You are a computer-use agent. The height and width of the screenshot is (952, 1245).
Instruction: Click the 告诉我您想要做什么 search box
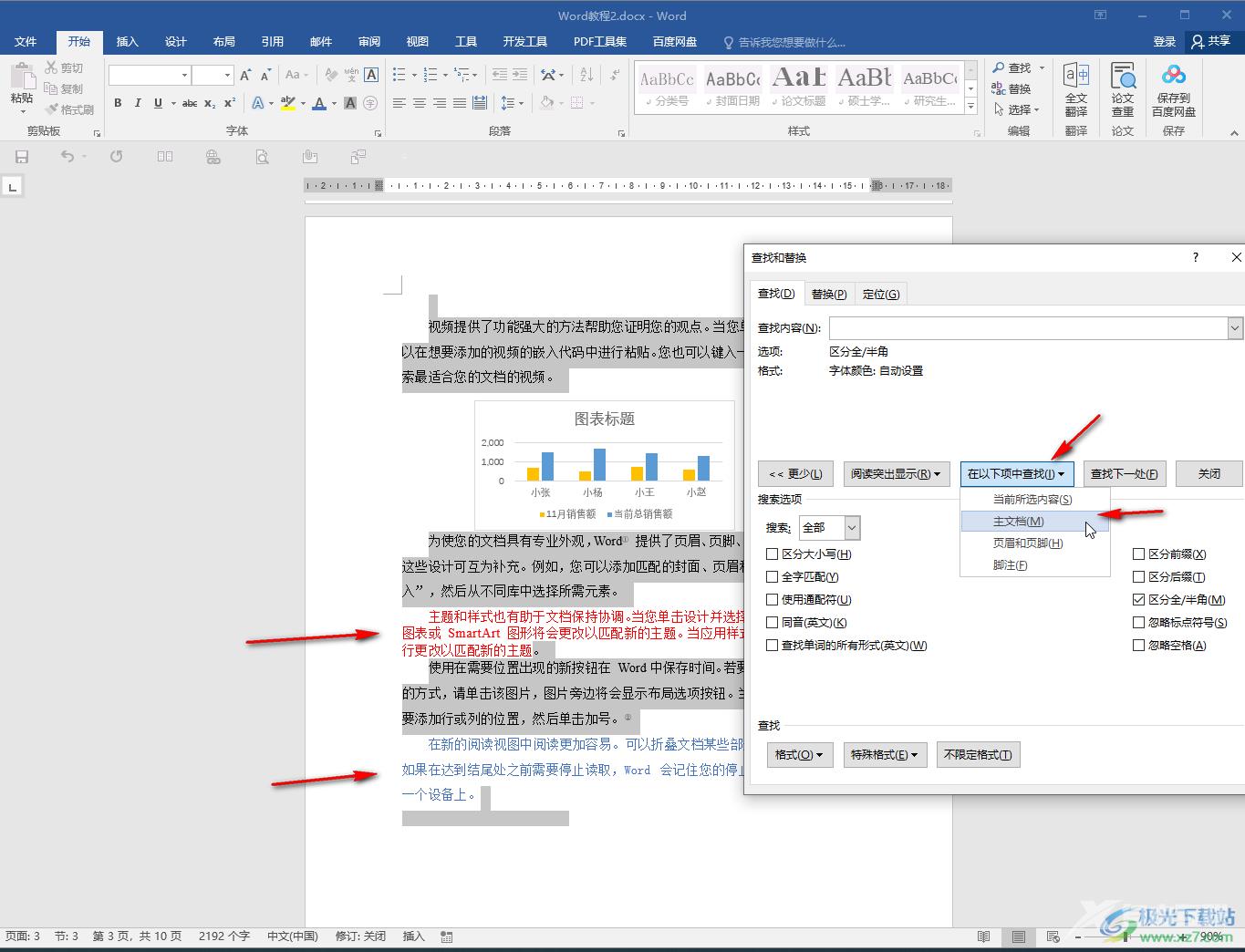tap(792, 42)
